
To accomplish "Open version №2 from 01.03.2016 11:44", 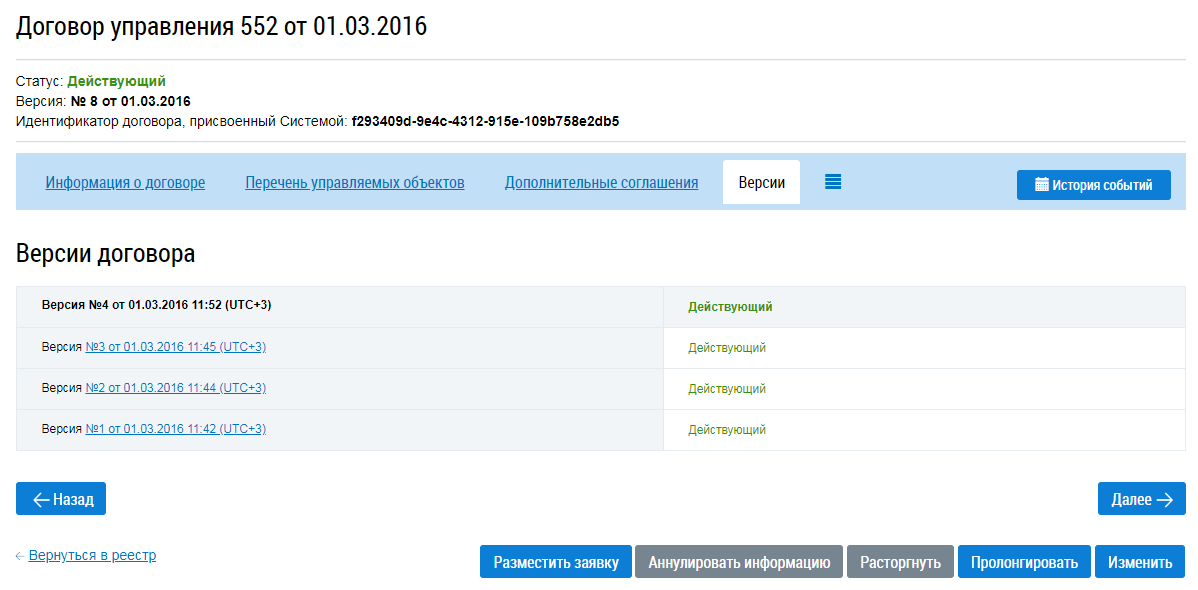I will click(x=176, y=388).
